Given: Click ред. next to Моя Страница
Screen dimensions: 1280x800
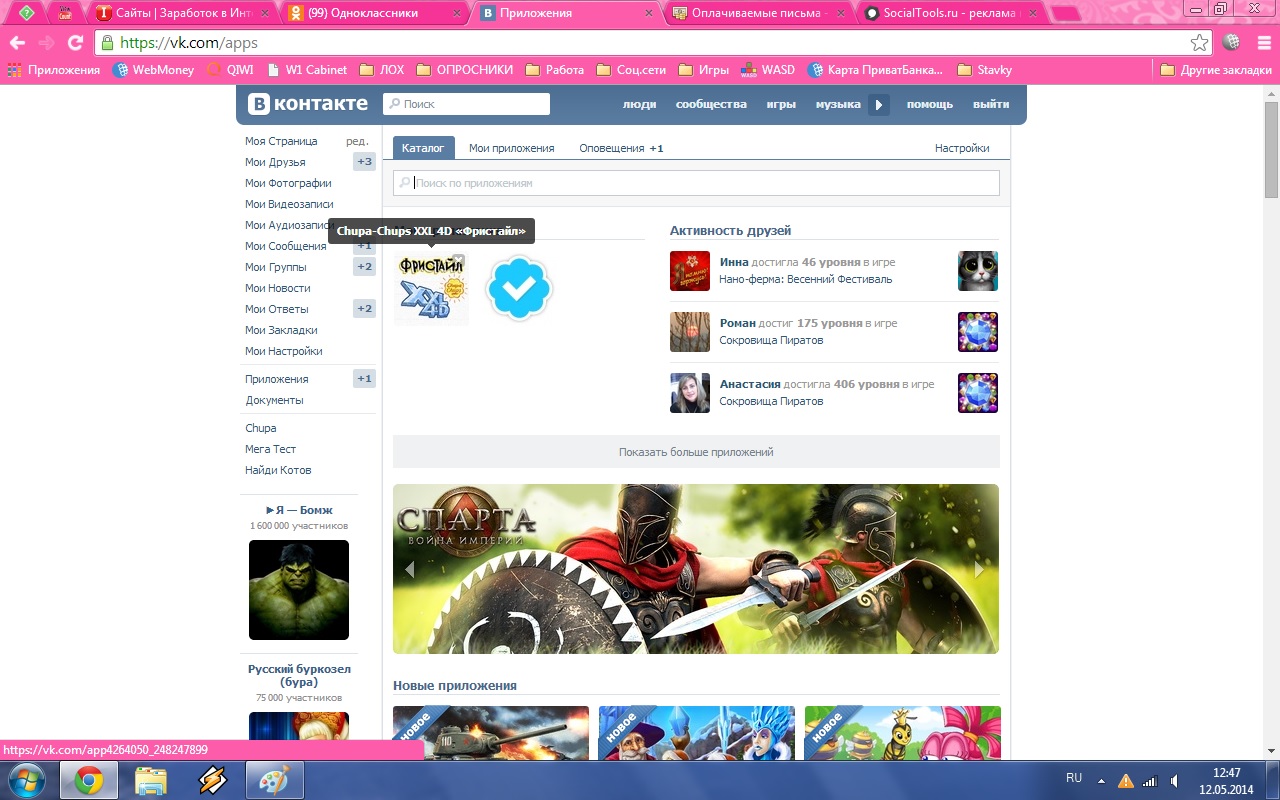Looking at the screenshot, I should coord(357,141).
